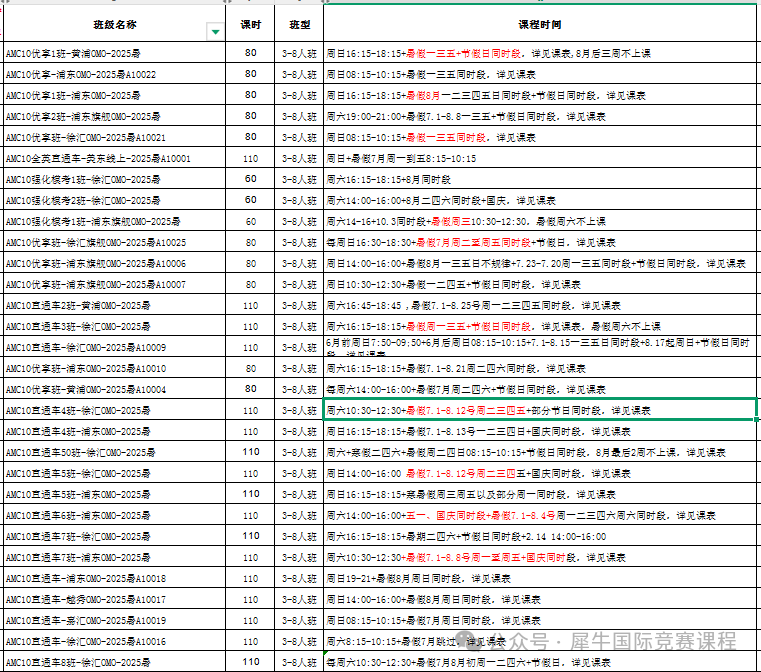The width and height of the screenshot is (761, 672).
Task: Click the green-outlined active schedule cell
Action: (538, 410)
